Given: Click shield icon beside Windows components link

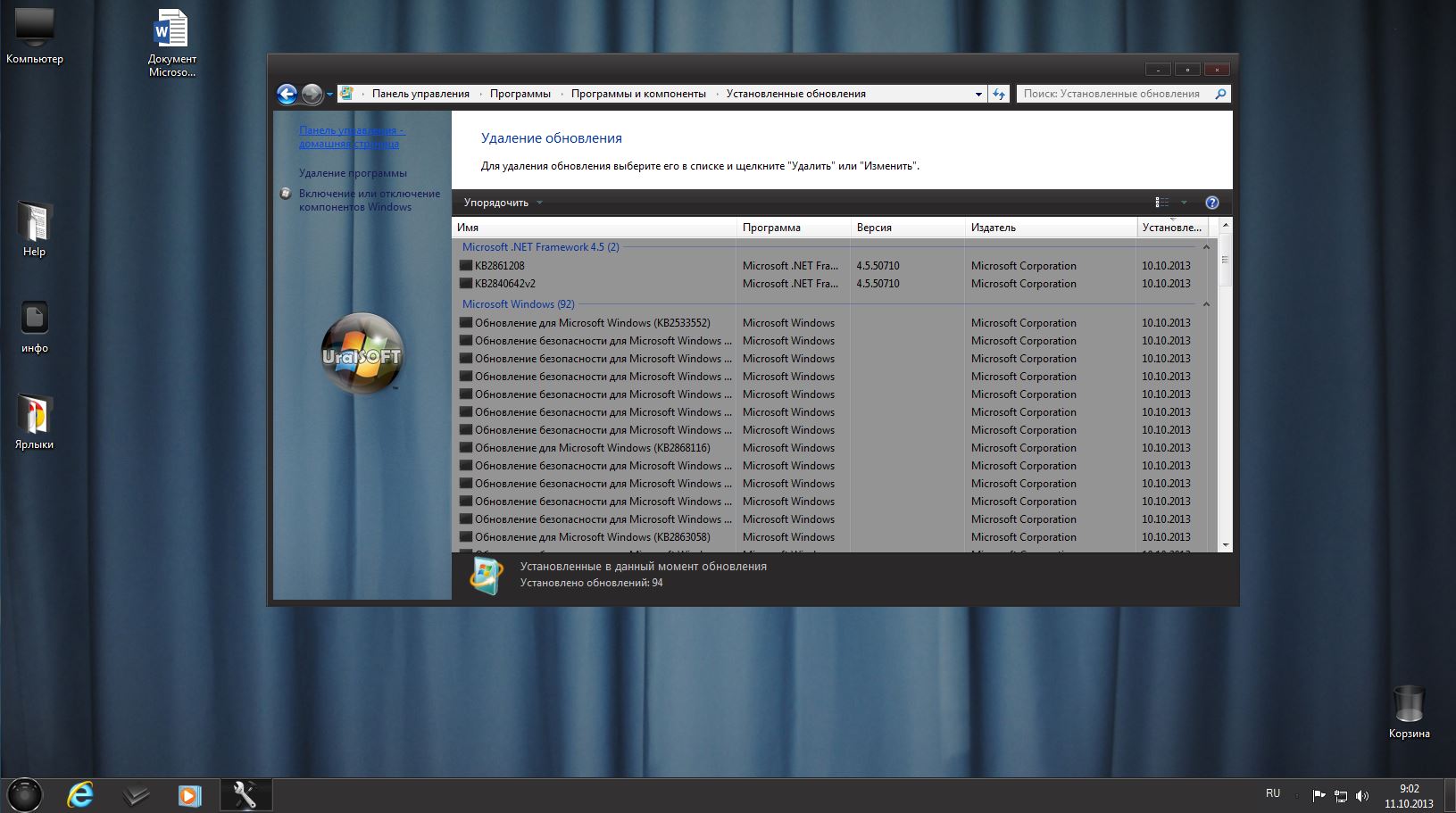Looking at the screenshot, I should [286, 193].
